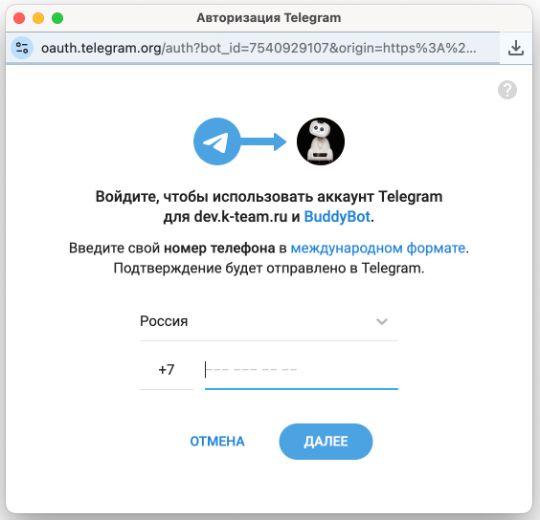Click the blue arrow between the logos

tap(263, 142)
